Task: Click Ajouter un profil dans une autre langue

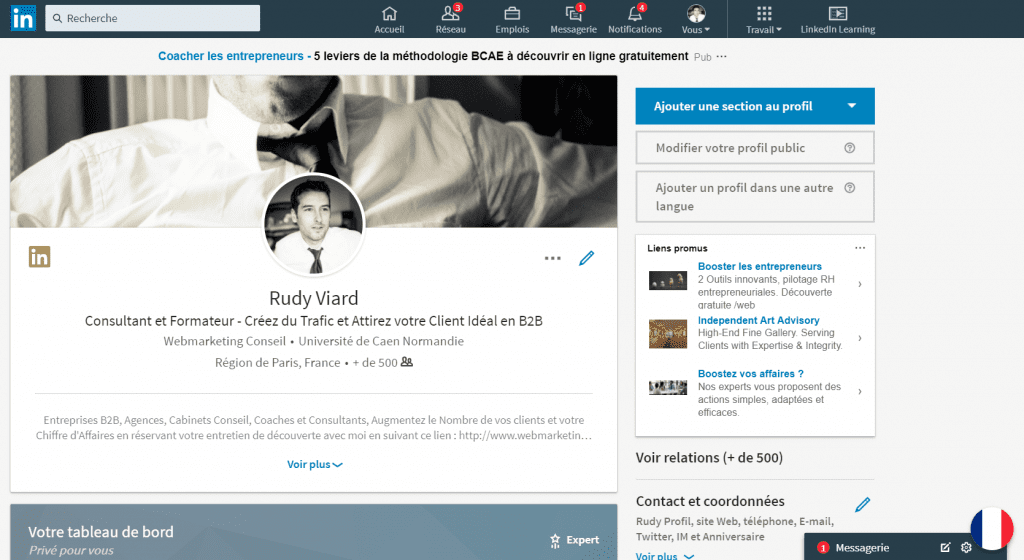Action: tap(755, 197)
